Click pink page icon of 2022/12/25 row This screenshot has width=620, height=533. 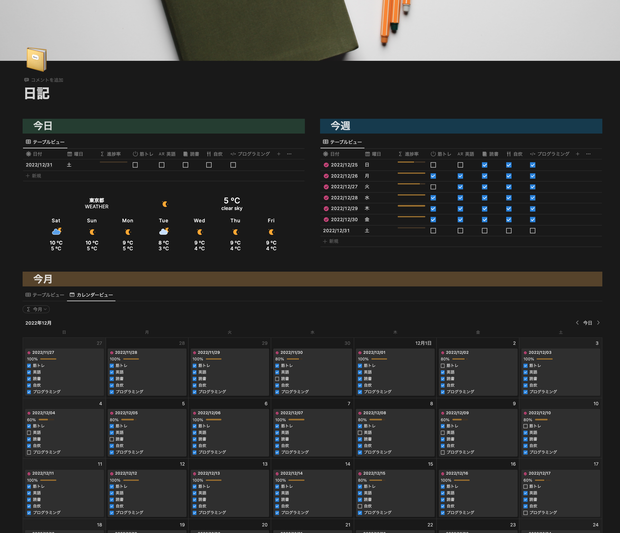326,165
